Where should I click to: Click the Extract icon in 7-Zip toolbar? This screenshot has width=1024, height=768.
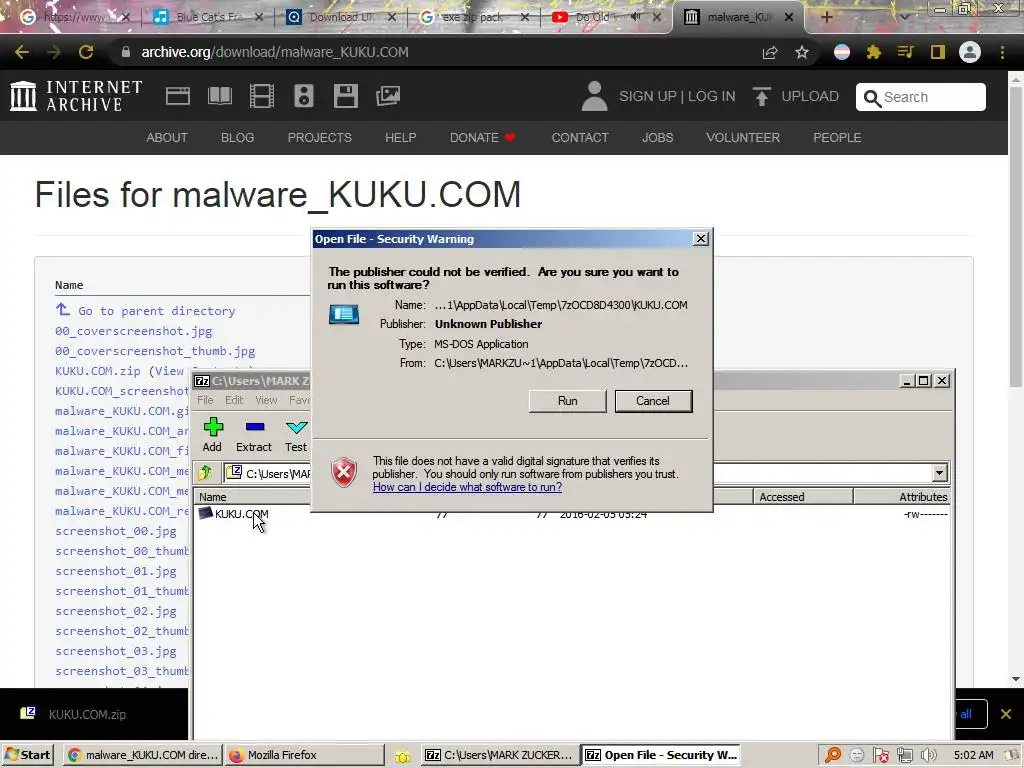(253, 435)
